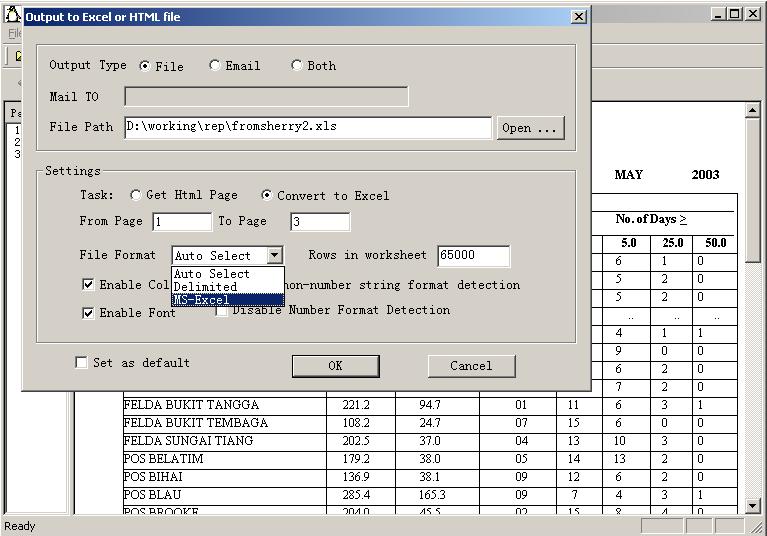Pick MS-Excel in the format list
This screenshot has height=536, width=767.
(227, 299)
